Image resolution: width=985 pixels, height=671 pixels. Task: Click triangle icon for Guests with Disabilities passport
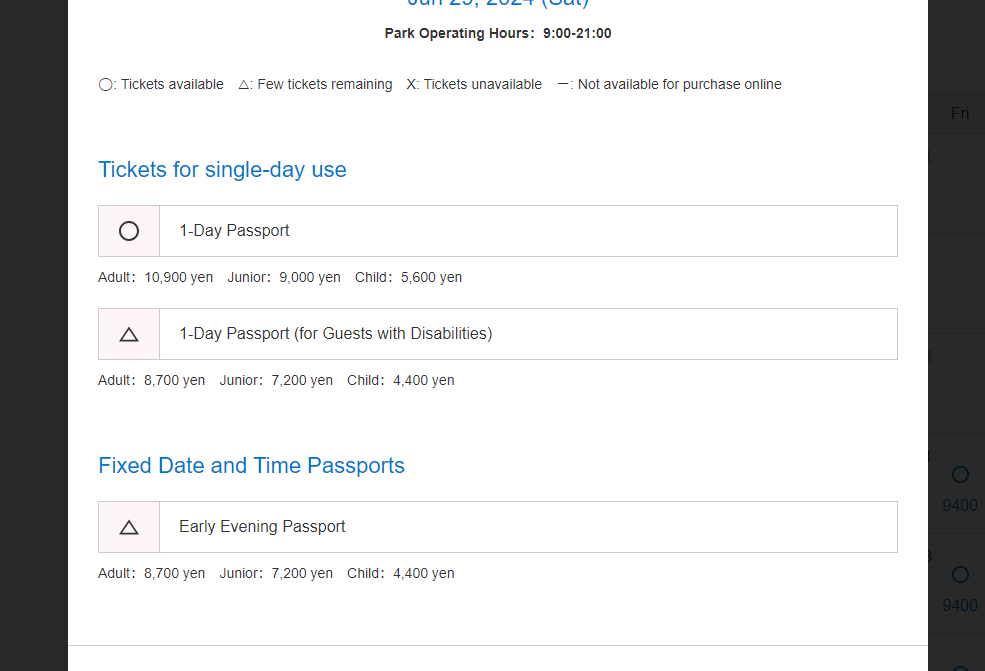129,334
